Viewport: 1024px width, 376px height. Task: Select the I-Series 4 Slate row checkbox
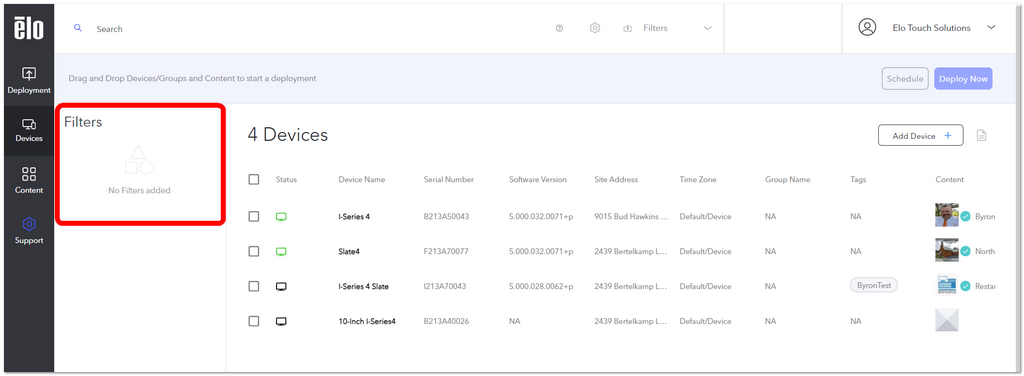coord(254,286)
